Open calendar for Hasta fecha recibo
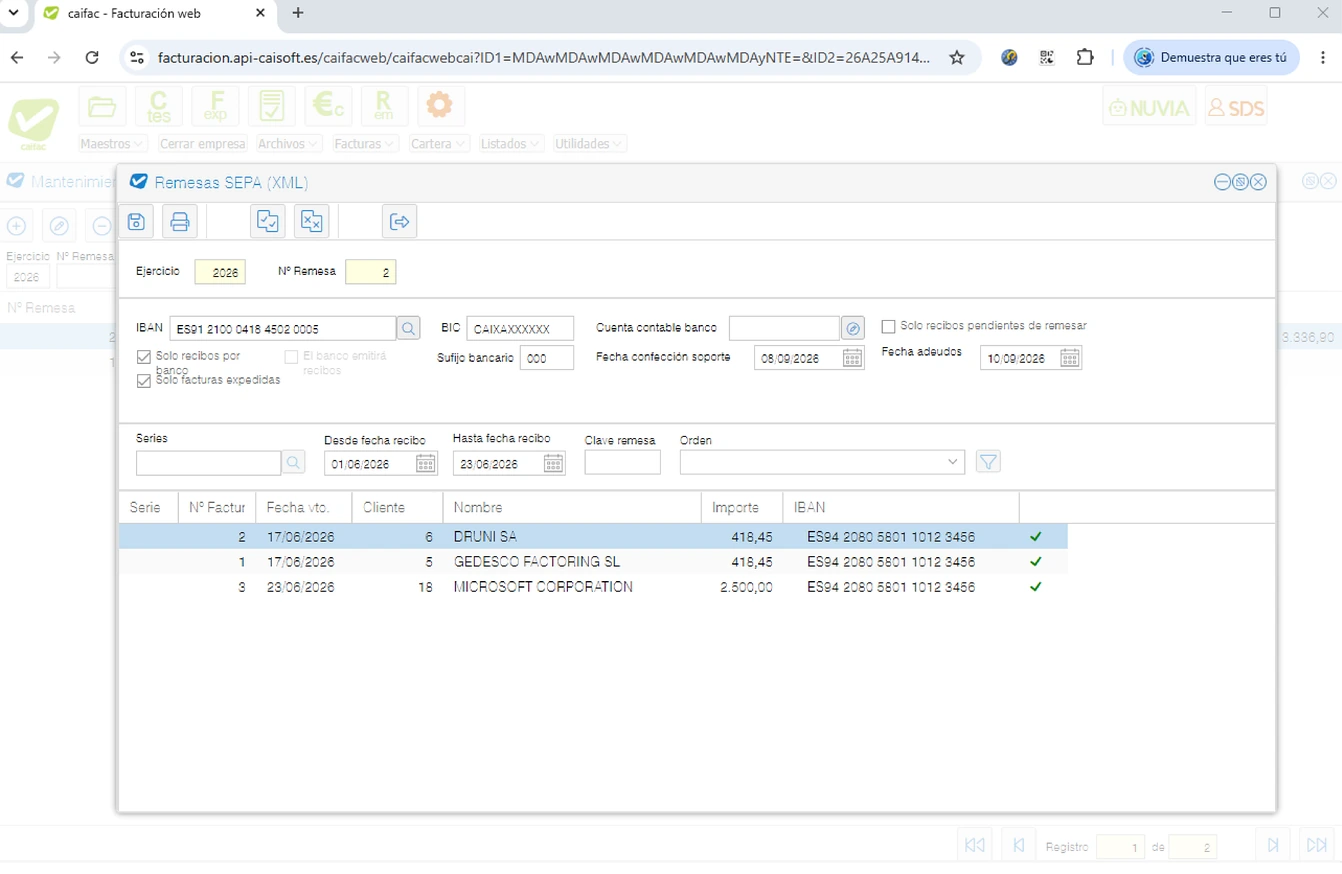The image size is (1342, 874). 553,463
